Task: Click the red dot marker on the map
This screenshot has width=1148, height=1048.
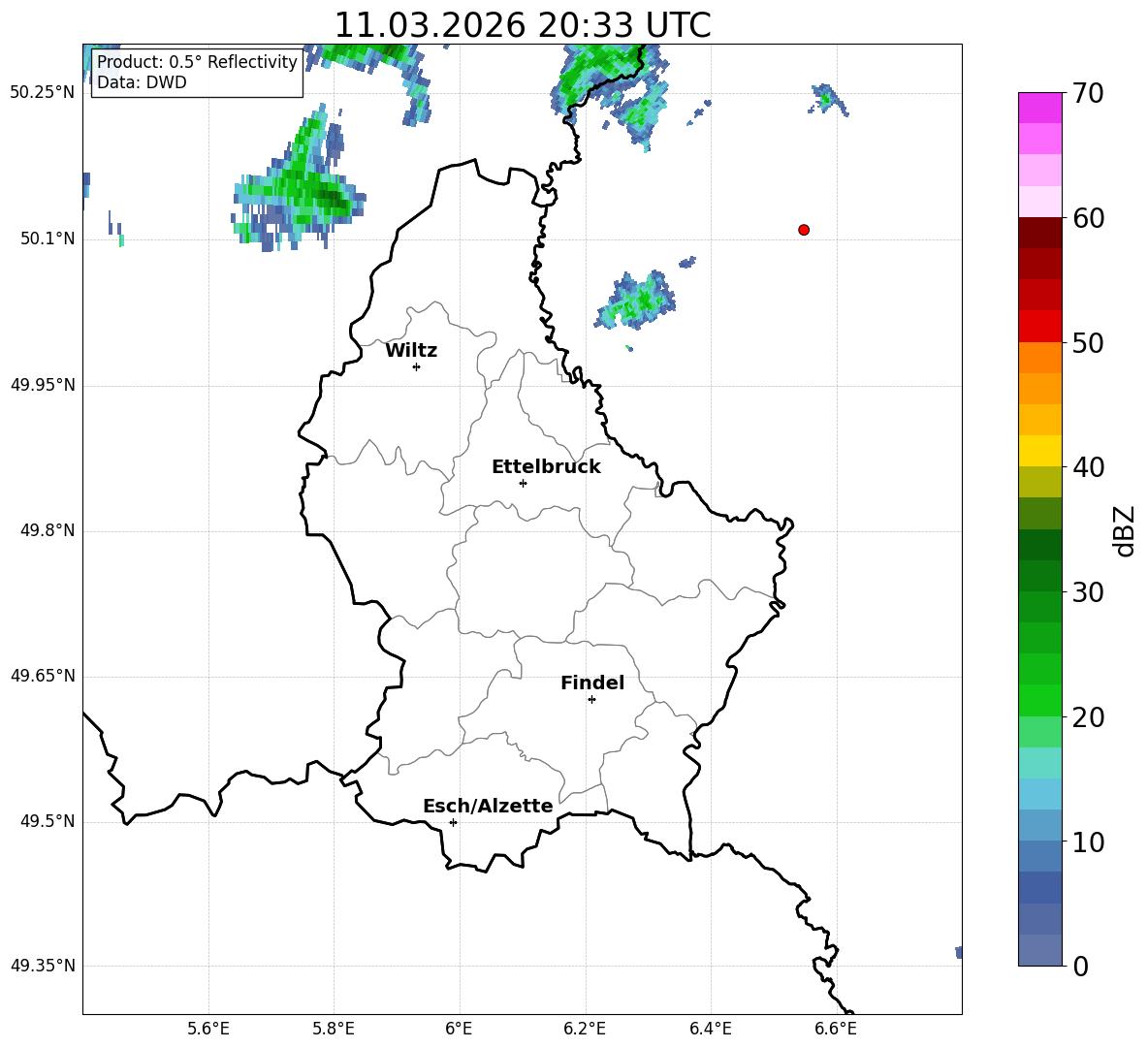Action: point(804,230)
